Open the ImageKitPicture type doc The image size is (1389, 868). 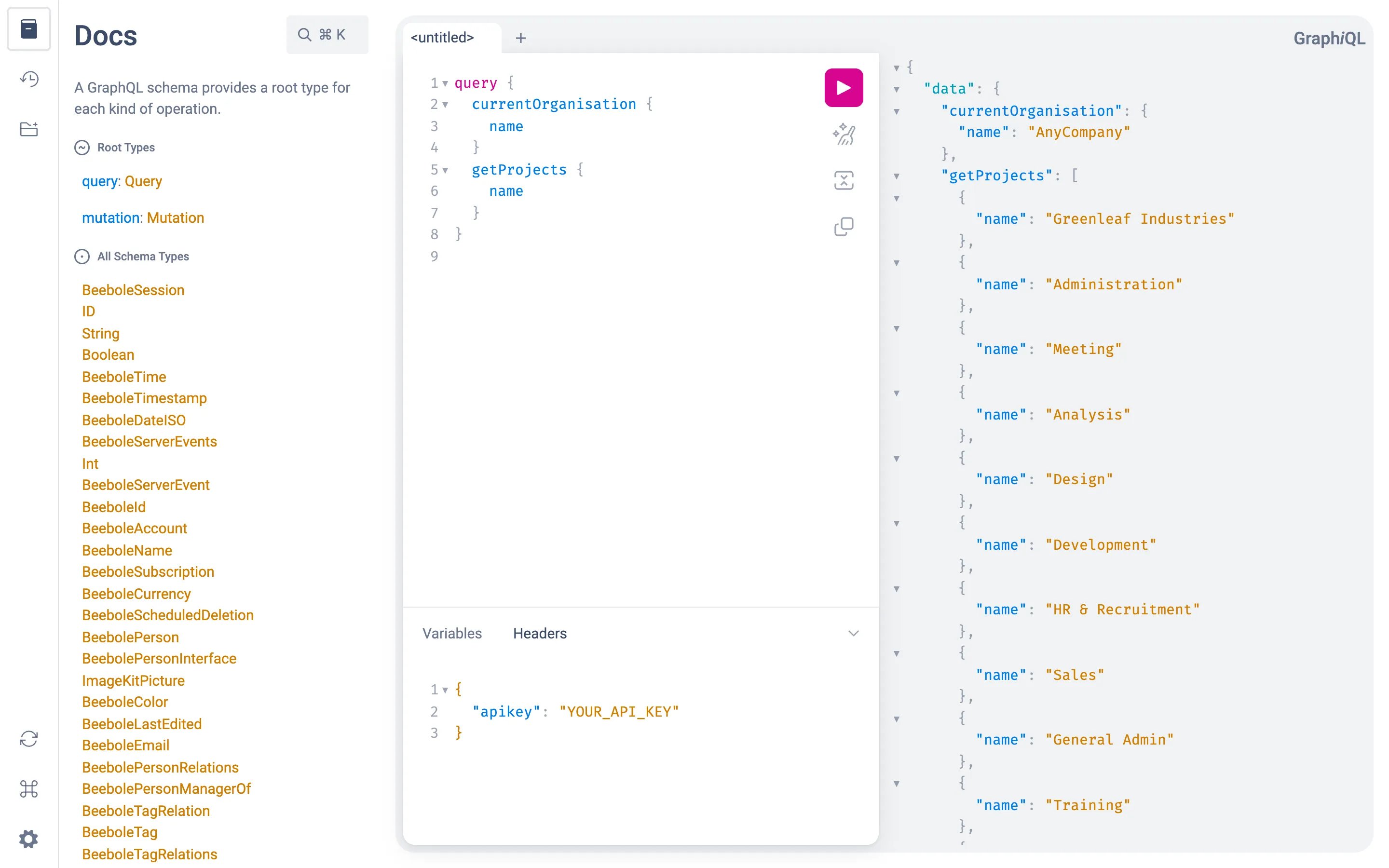133,680
